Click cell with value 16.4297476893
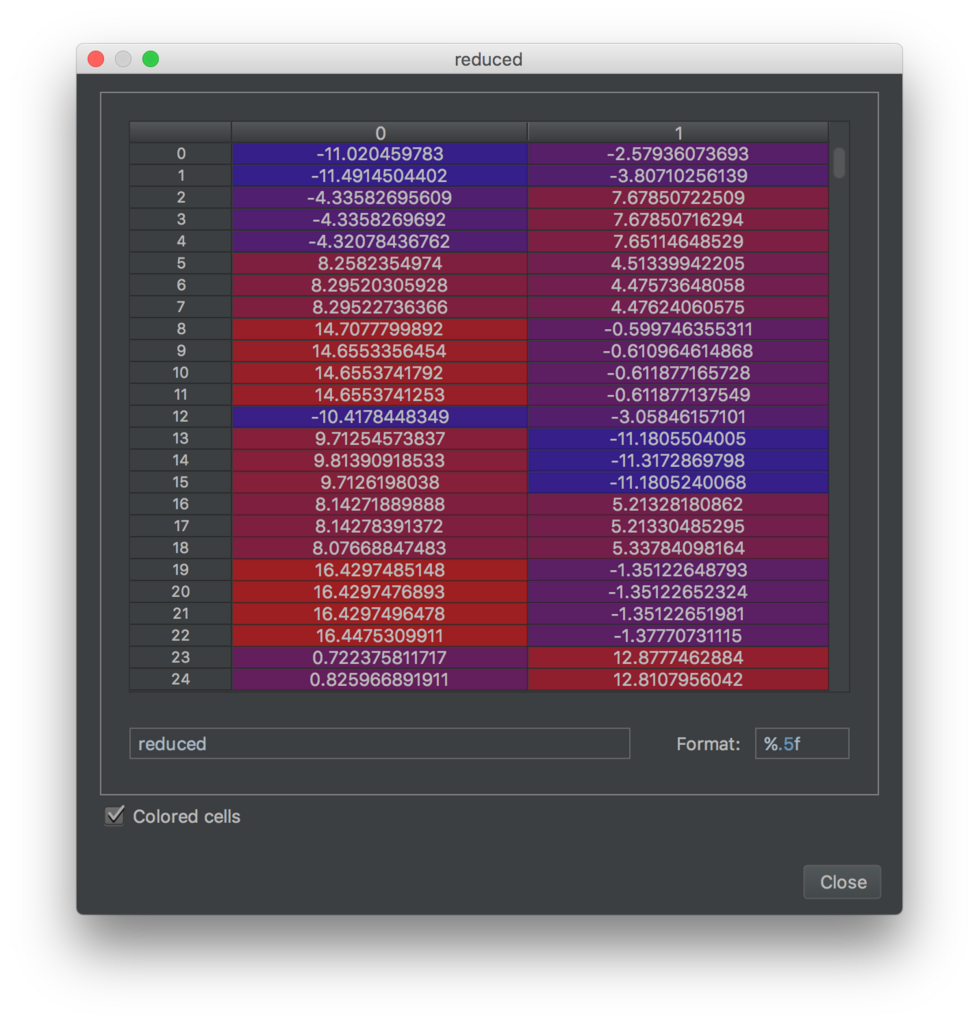979x1024 pixels. [x=379, y=592]
